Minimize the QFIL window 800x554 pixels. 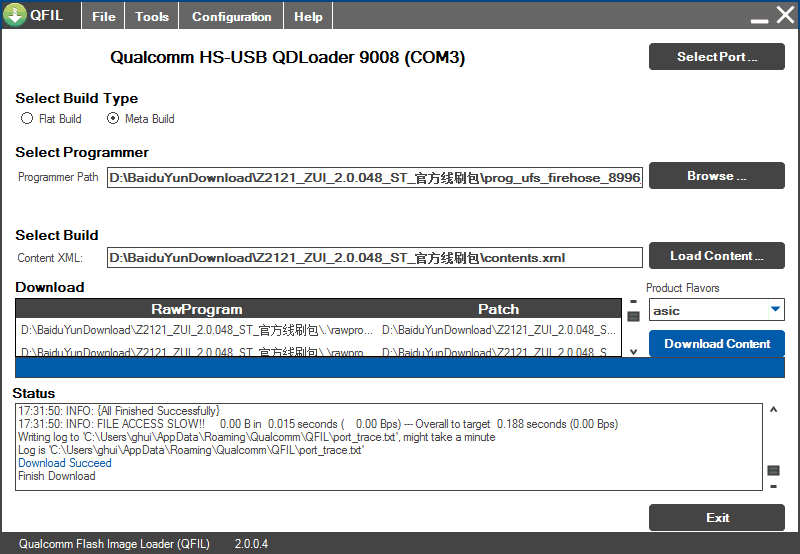click(x=759, y=19)
